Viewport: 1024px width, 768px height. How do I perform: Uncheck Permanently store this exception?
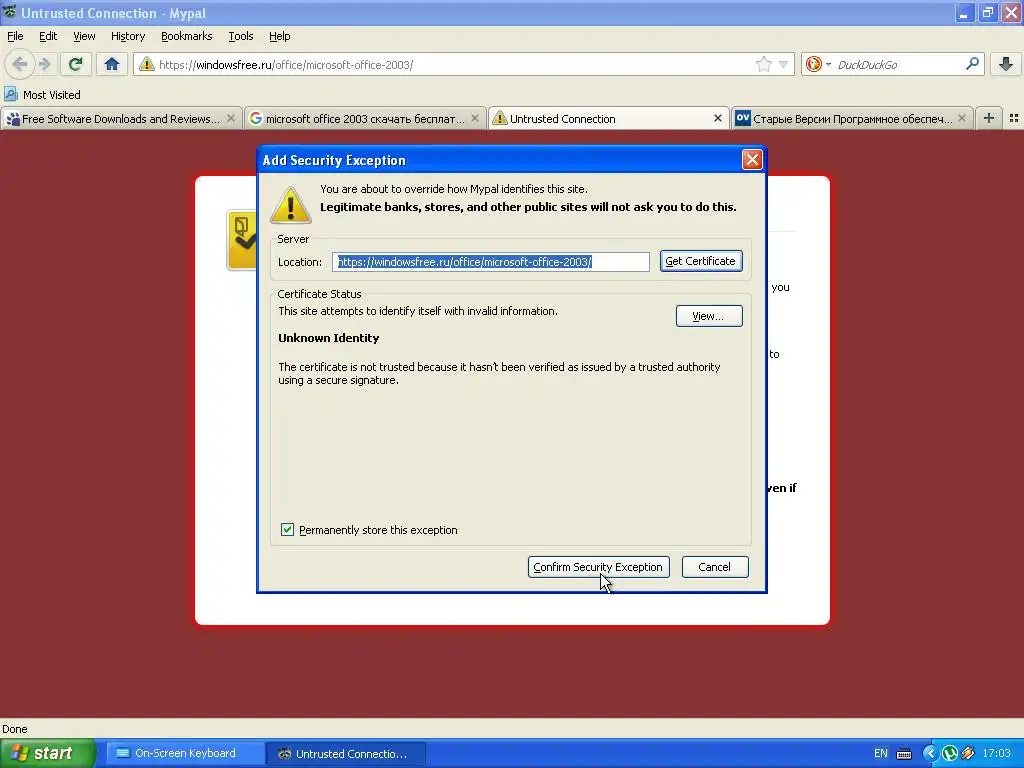pos(287,530)
